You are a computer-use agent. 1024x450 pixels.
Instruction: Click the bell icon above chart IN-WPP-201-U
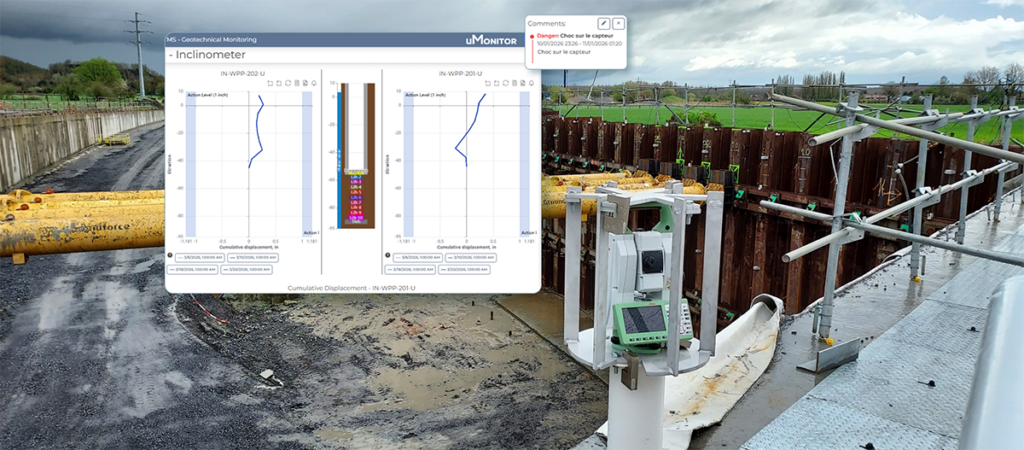[x=532, y=83]
